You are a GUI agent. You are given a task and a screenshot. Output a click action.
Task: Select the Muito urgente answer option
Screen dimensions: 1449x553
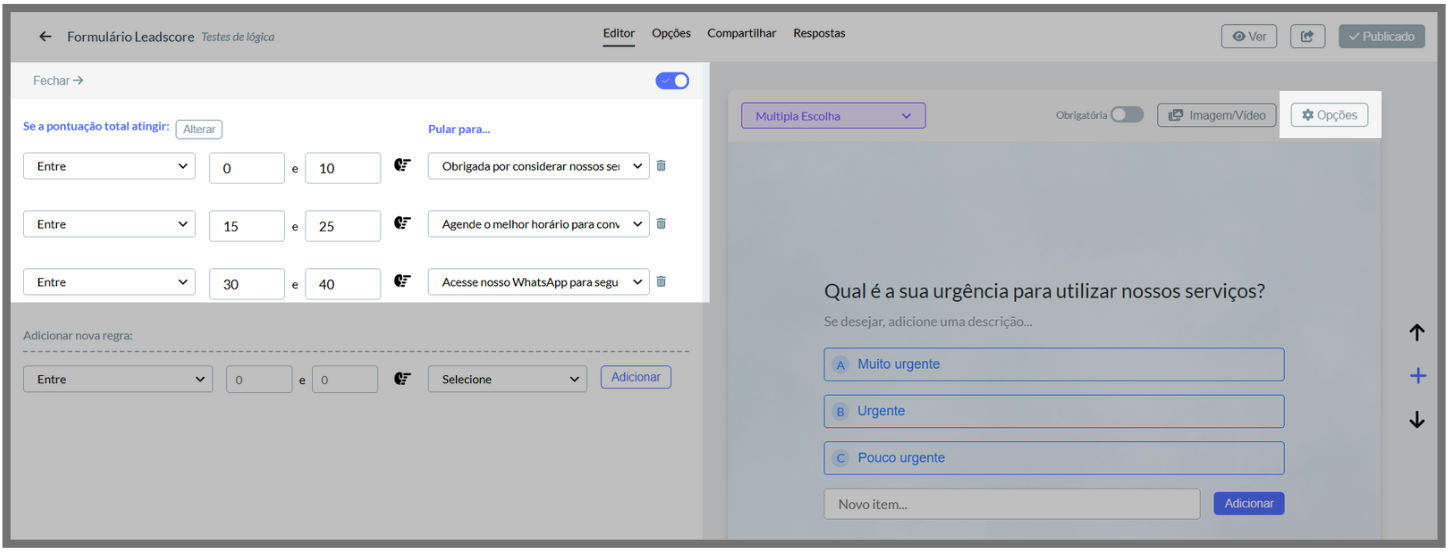[x=1054, y=364]
